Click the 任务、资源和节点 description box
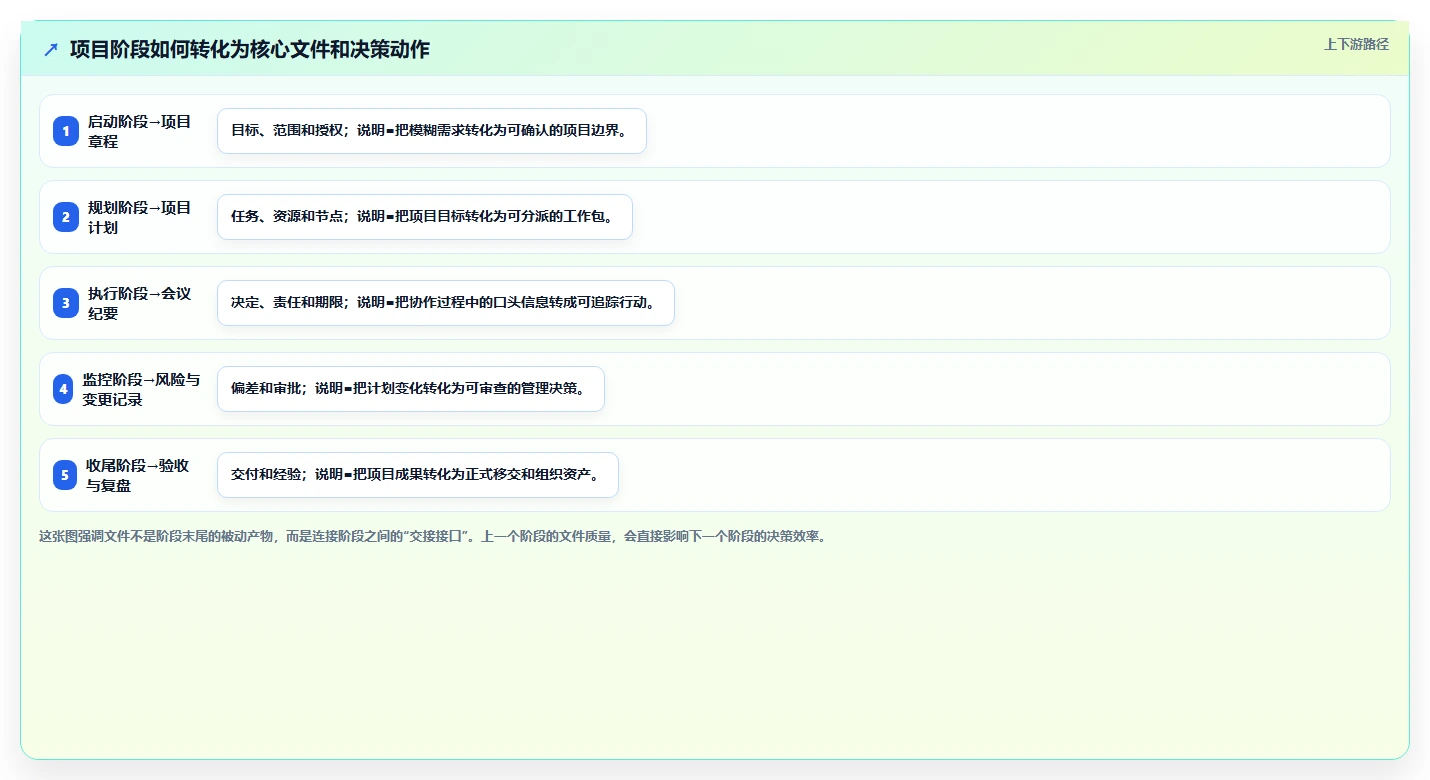The width and height of the screenshot is (1430, 780). (x=425, y=217)
